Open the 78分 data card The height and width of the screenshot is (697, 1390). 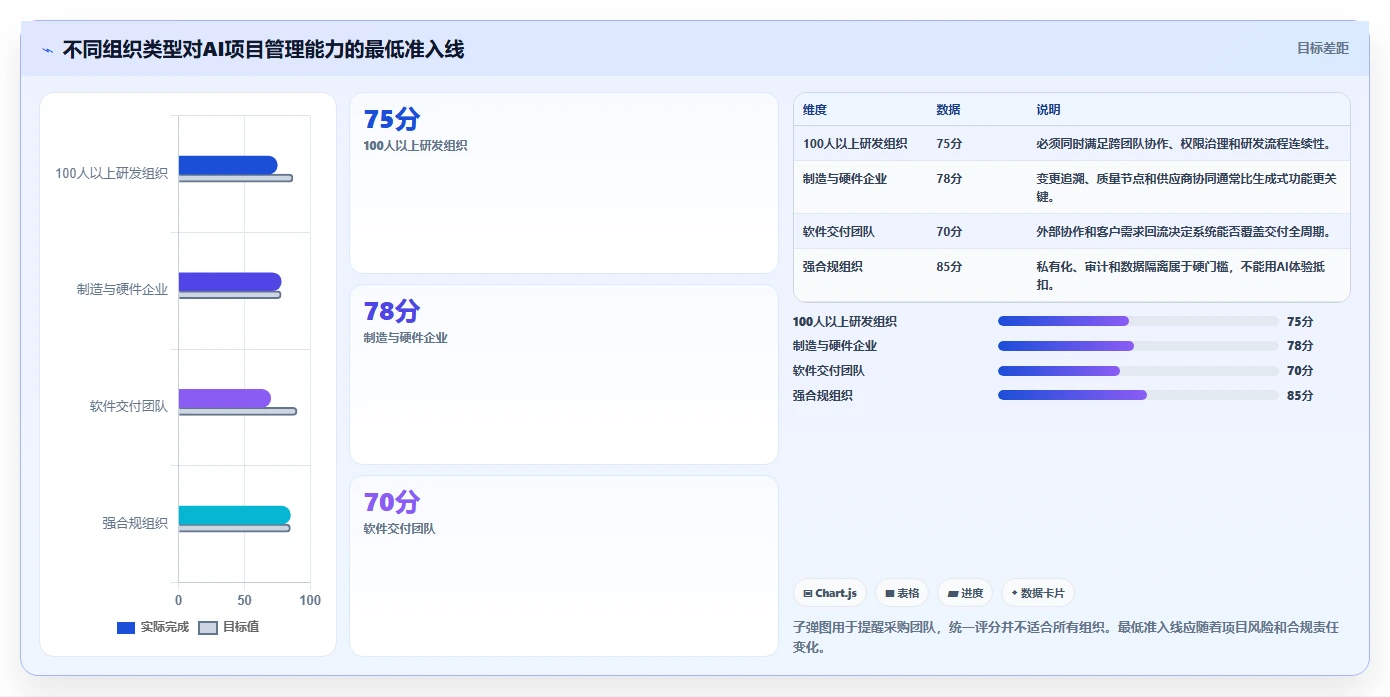coord(564,374)
